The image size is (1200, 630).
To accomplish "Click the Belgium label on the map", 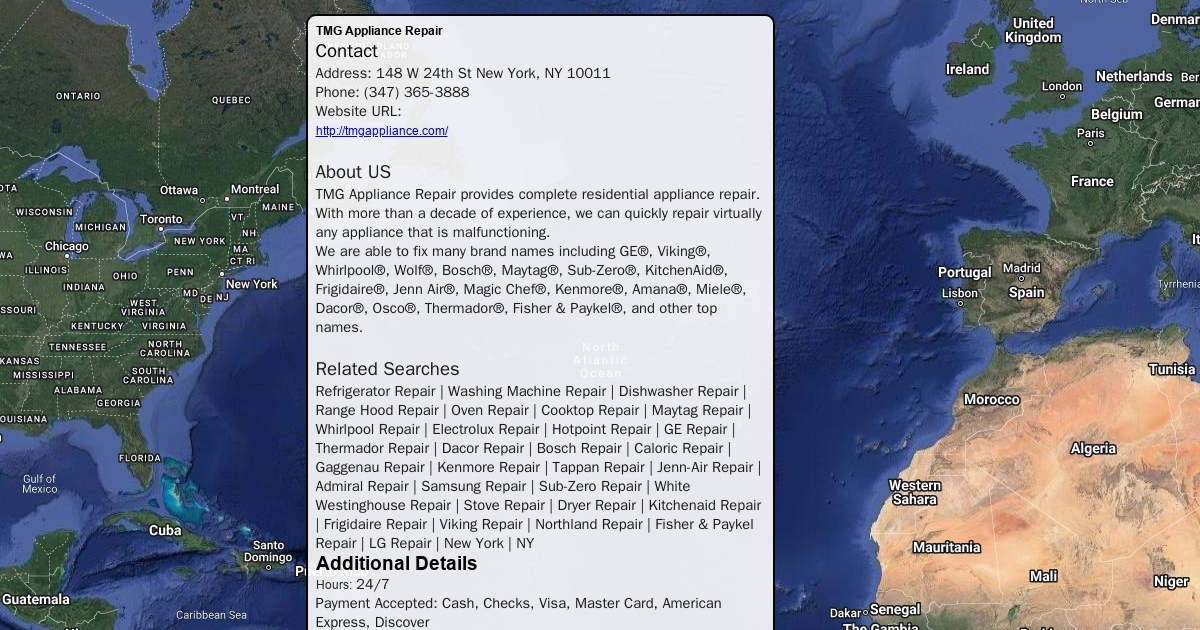I will click(x=1116, y=114).
